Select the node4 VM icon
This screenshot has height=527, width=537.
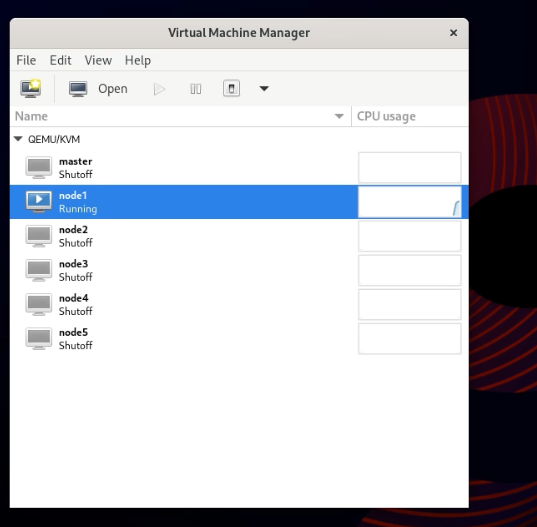coord(39,305)
